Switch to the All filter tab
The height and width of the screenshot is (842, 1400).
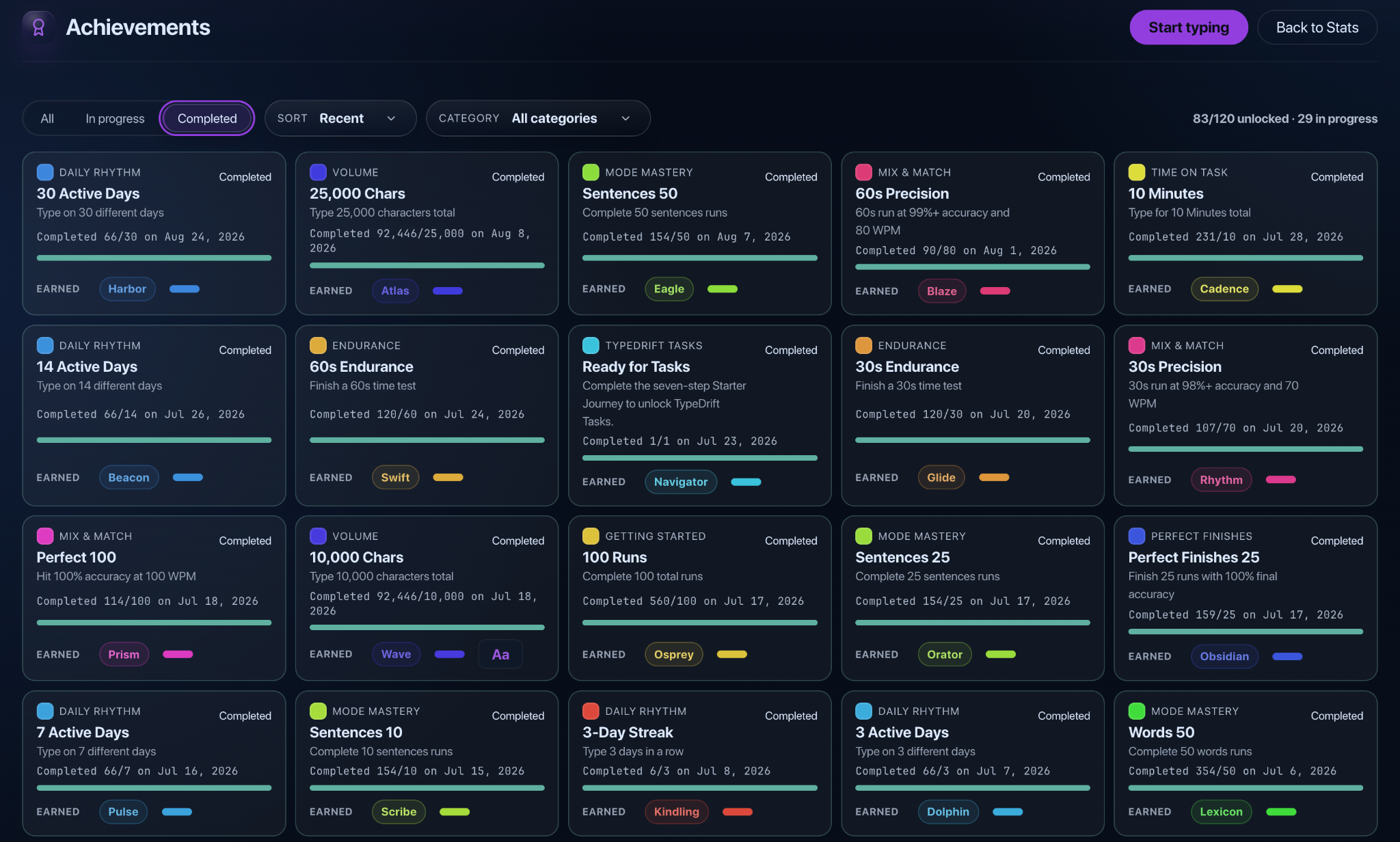(47, 118)
